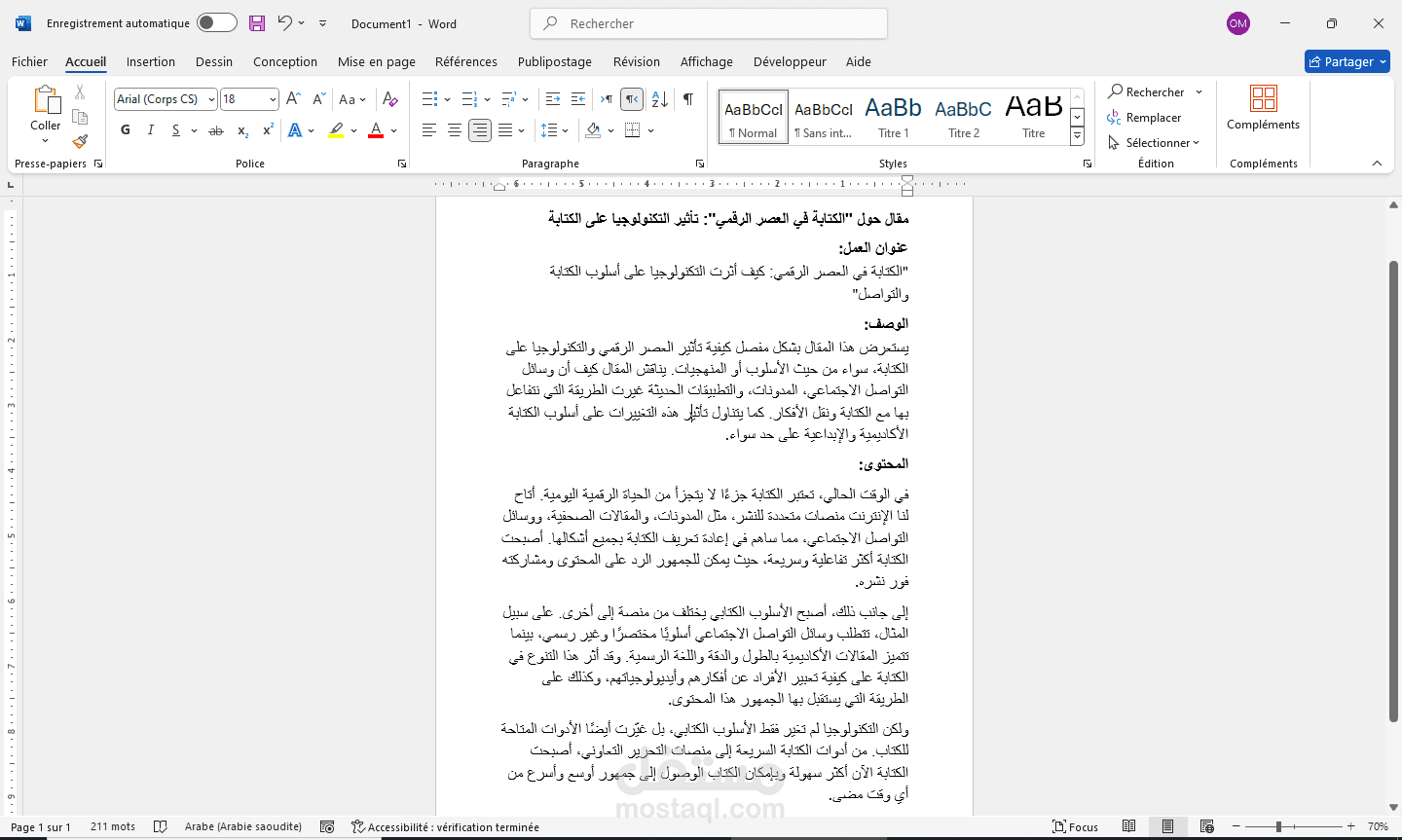Decrease font size with the small A icon
Screen dimensions: 1402x840
coord(318,99)
